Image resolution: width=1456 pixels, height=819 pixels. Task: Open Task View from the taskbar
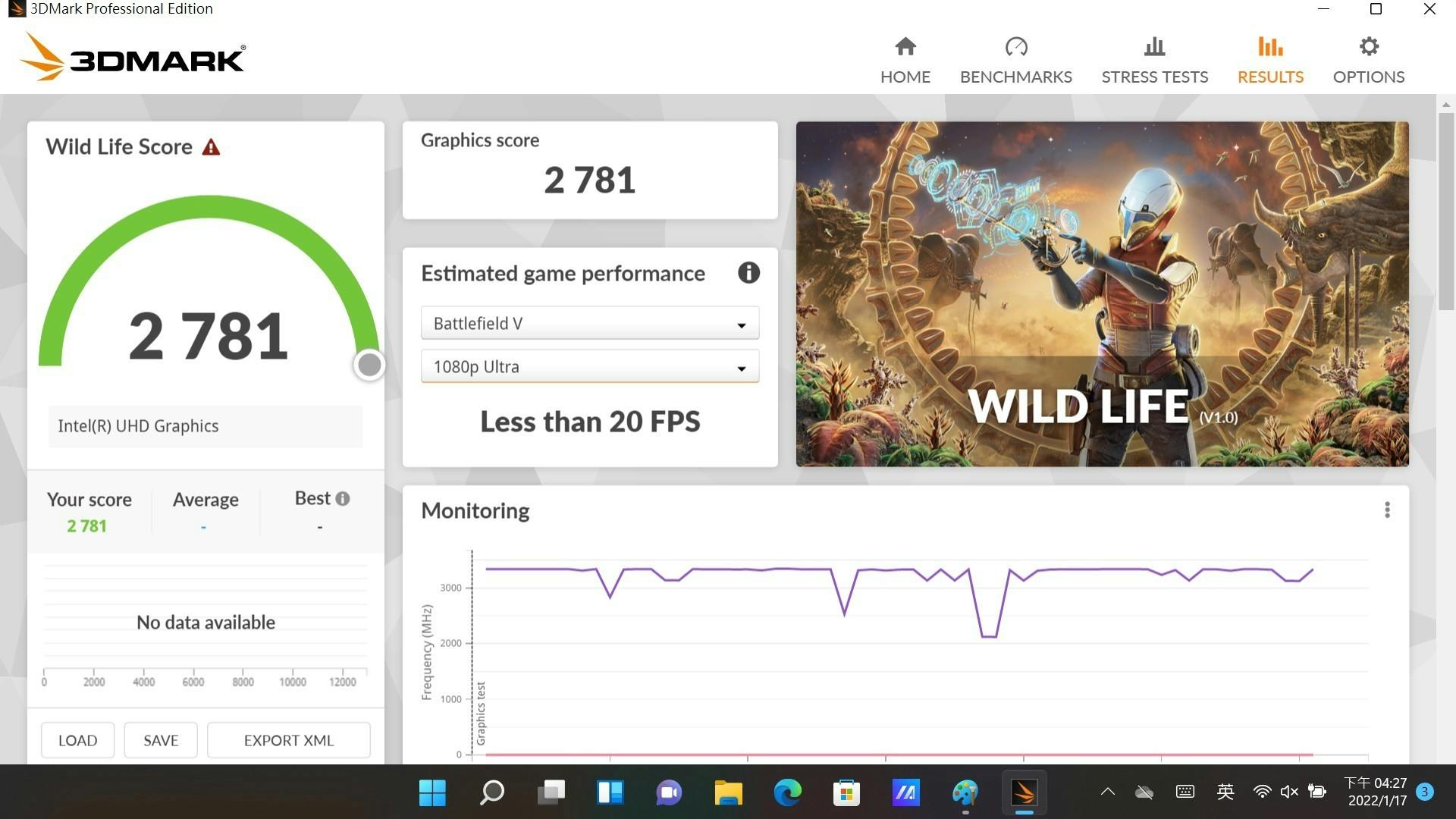[551, 793]
